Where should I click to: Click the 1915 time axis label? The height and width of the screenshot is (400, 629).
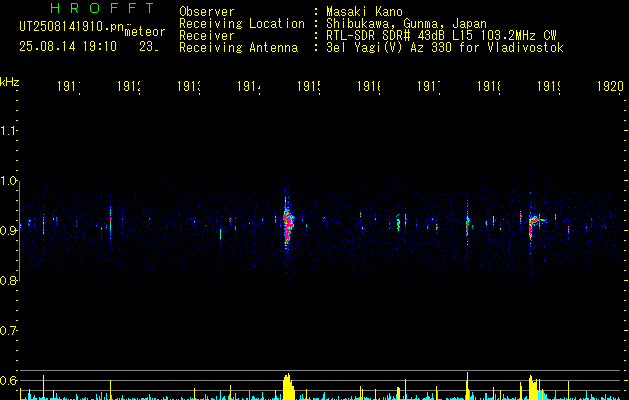(x=309, y=86)
